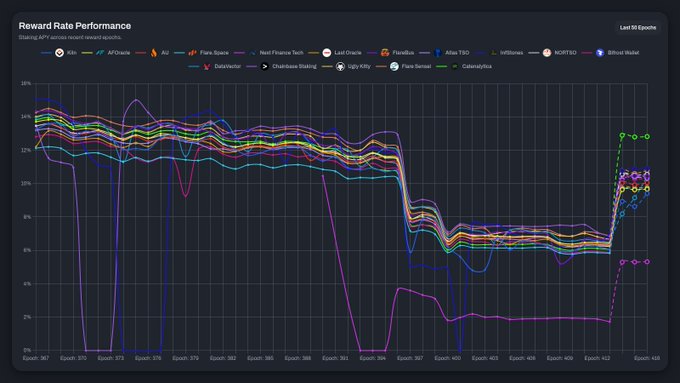Click the 0% y-axis label
Image resolution: width=680 pixels, height=383 pixels.
pyautogui.click(x=27, y=350)
